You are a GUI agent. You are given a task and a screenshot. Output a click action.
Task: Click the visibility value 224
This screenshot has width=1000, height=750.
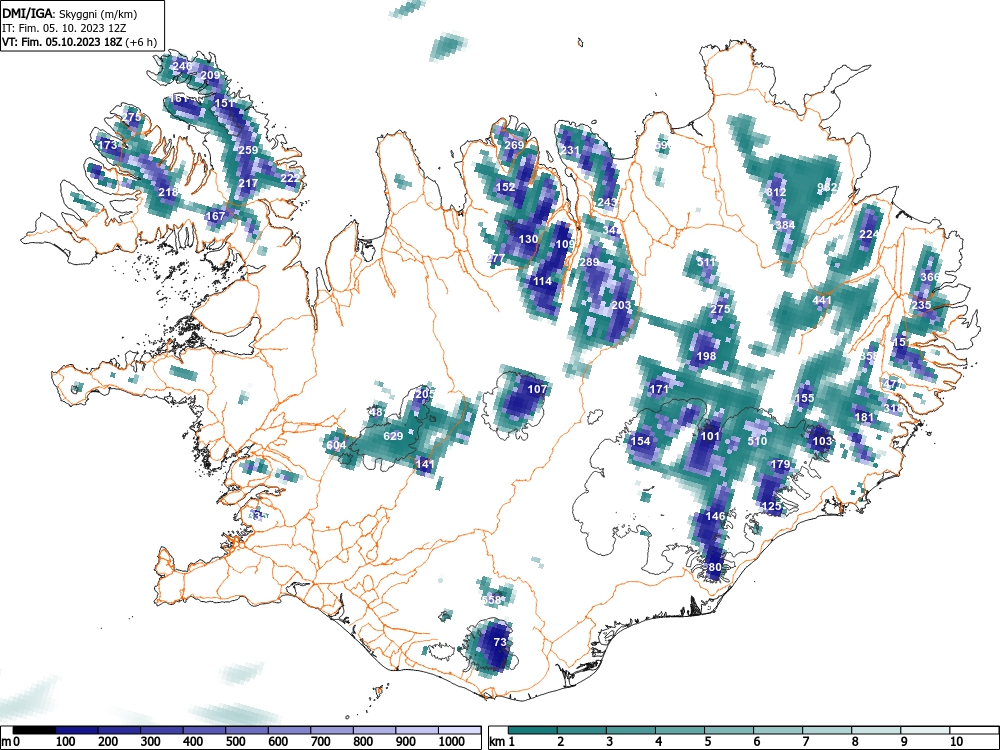pos(869,234)
